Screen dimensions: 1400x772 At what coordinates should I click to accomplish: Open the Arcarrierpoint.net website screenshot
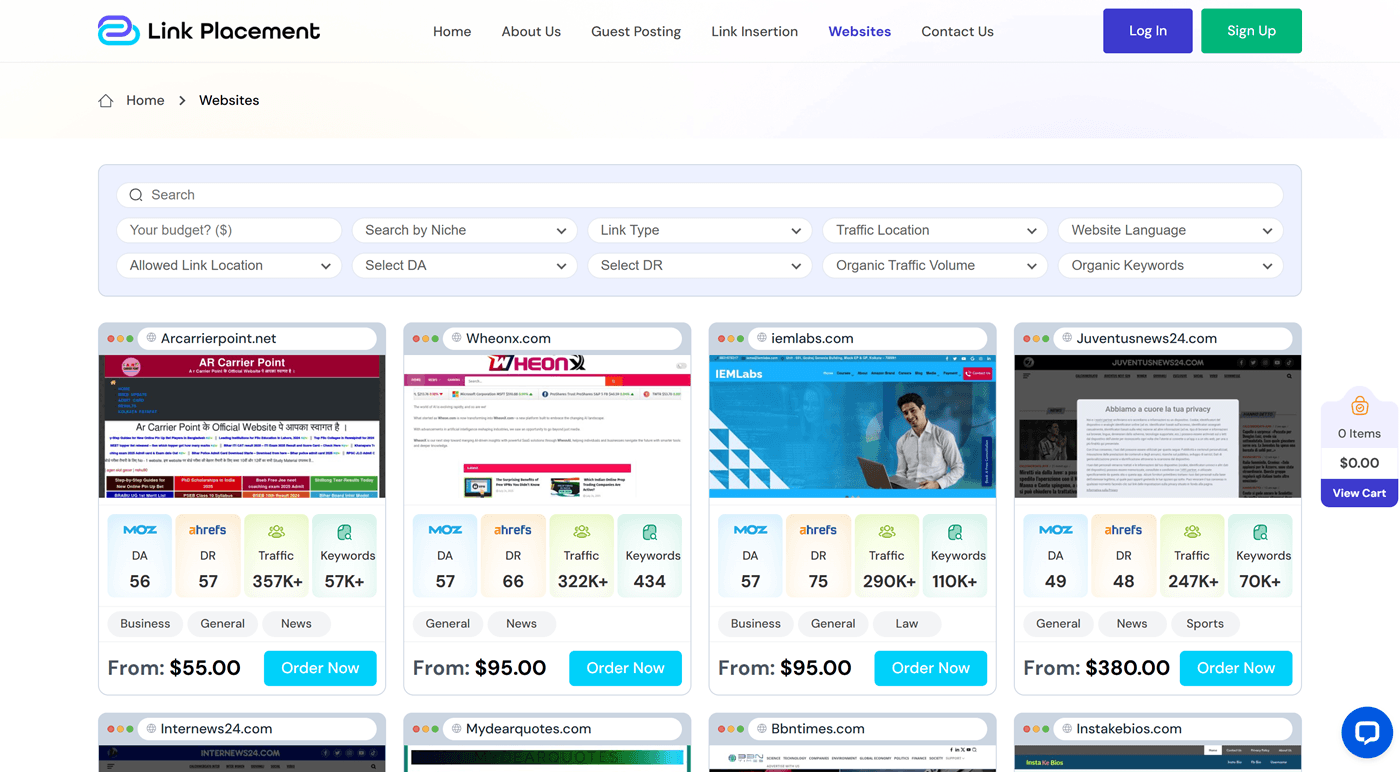point(242,426)
